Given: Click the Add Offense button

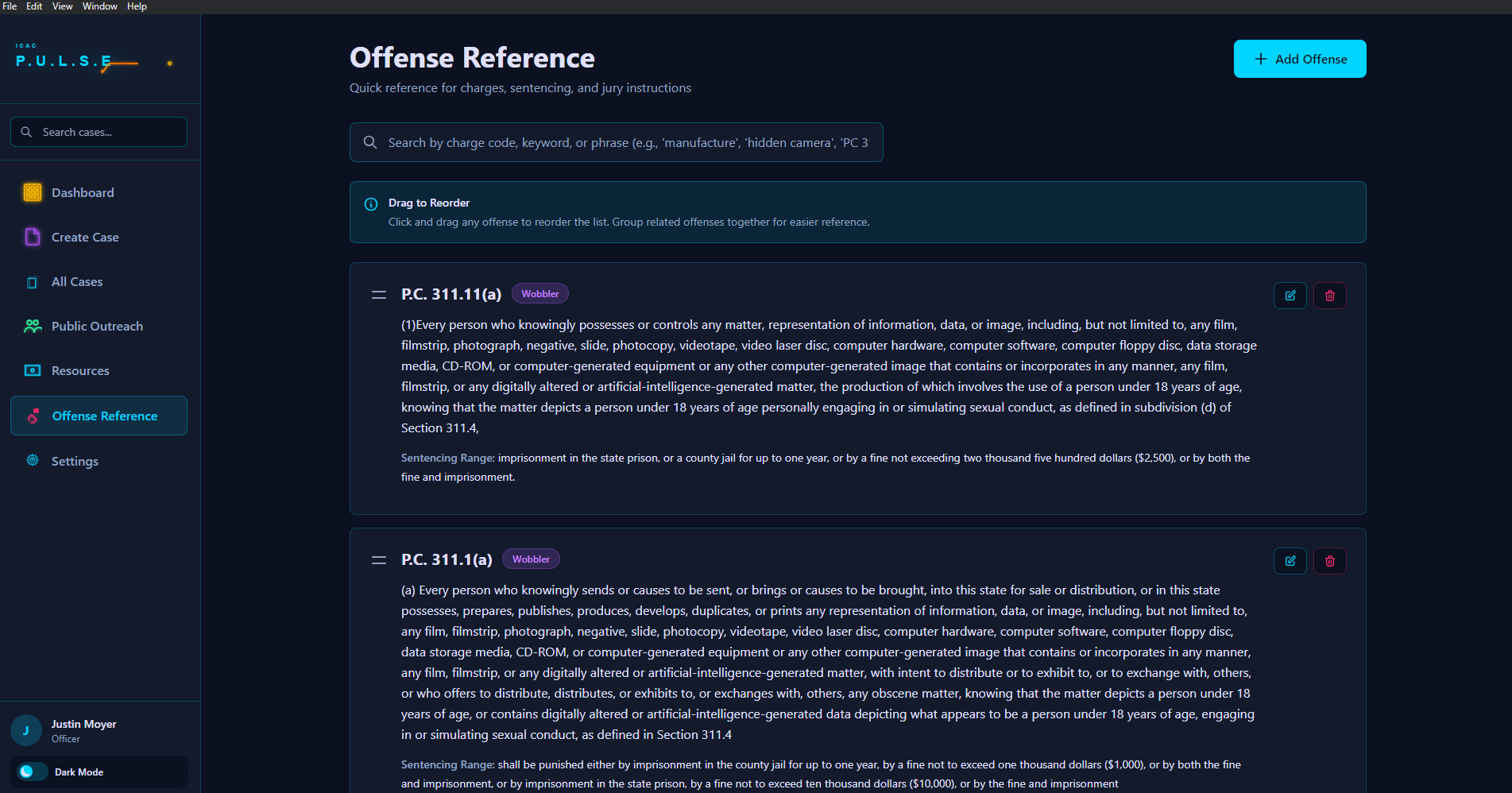Looking at the screenshot, I should (1299, 59).
